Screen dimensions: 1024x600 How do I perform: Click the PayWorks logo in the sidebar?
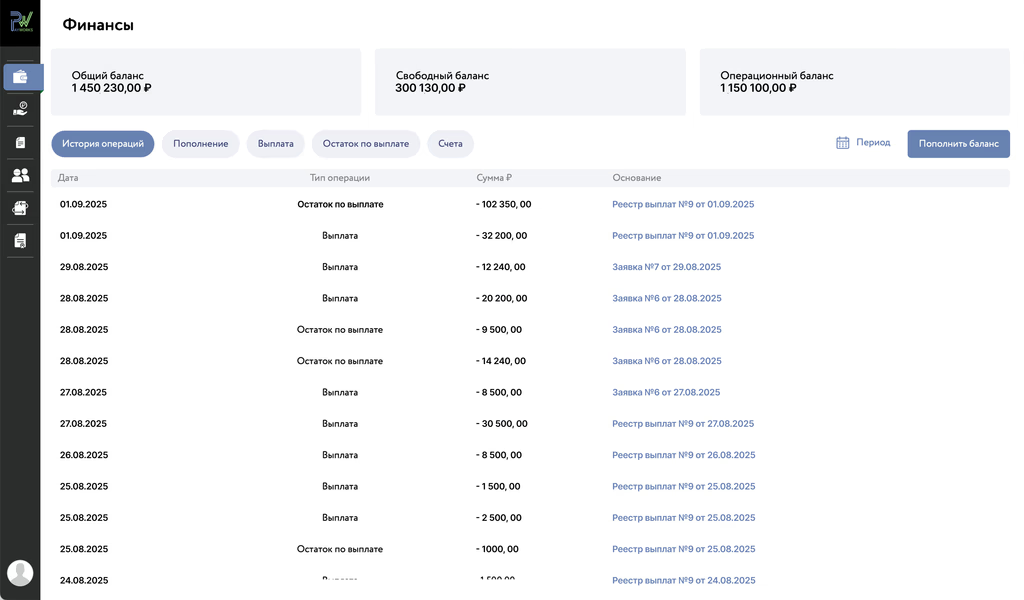(21, 21)
